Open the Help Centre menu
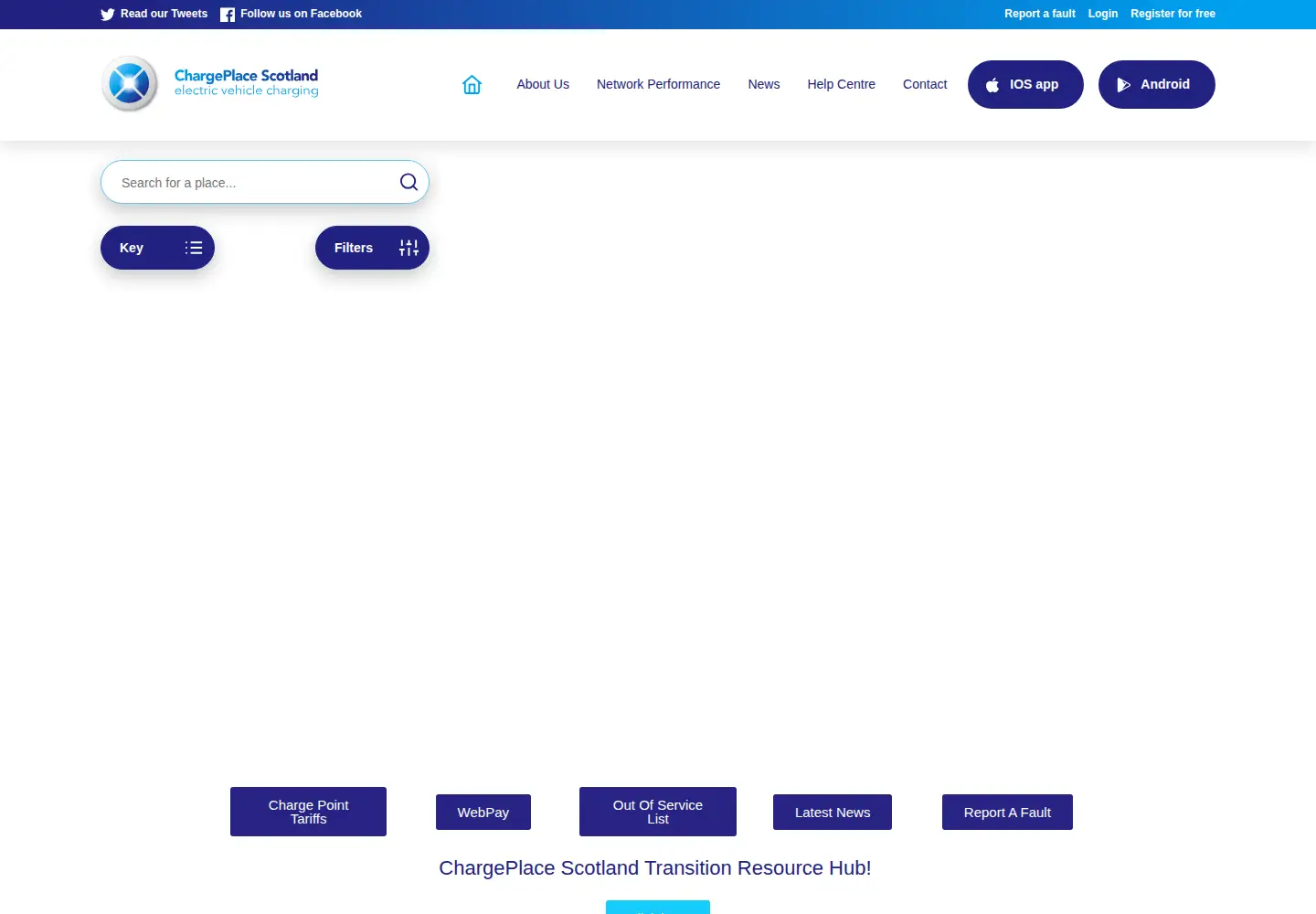The height and width of the screenshot is (914, 1316). (x=841, y=84)
